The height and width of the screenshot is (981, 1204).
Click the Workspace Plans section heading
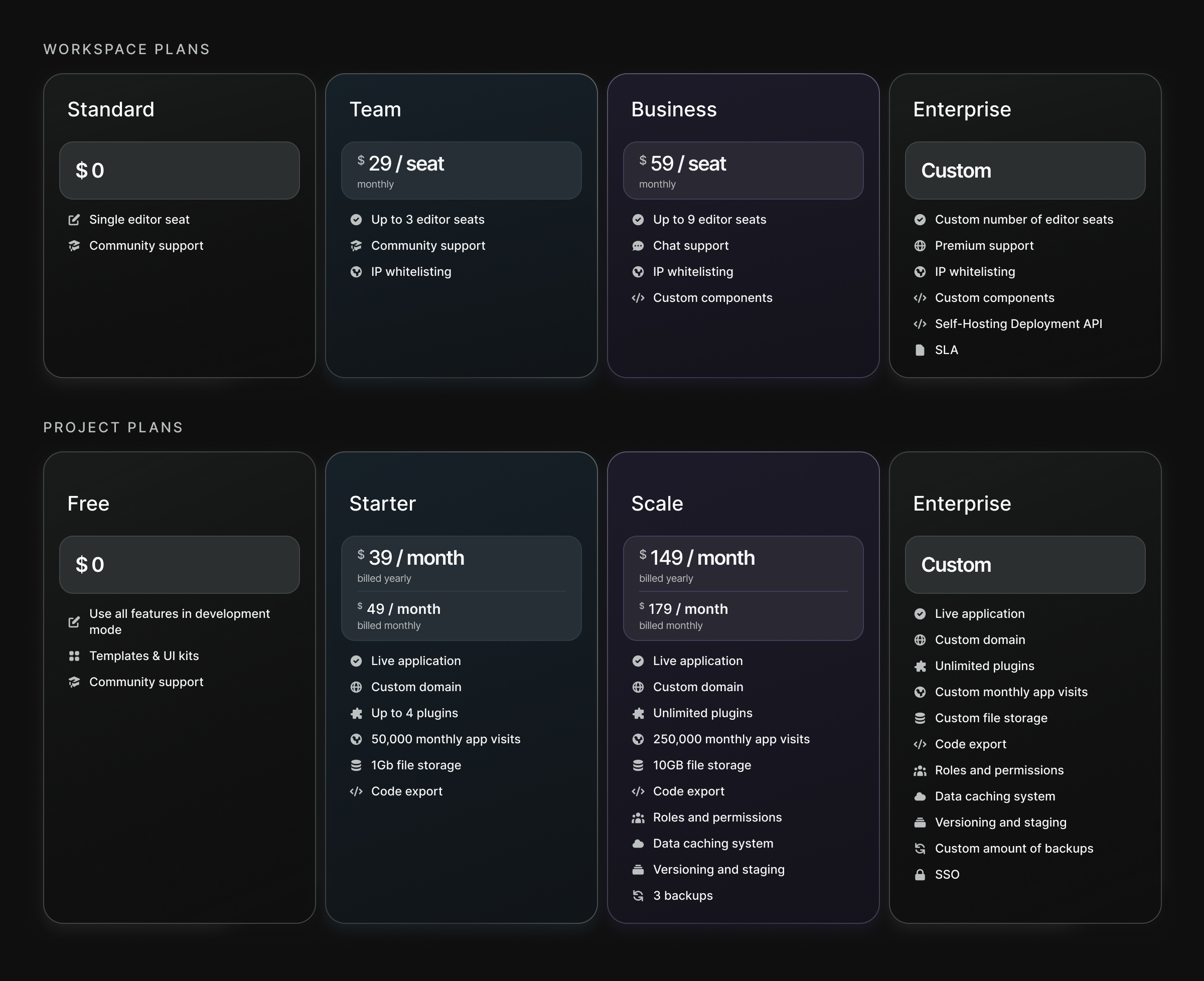[x=126, y=50]
